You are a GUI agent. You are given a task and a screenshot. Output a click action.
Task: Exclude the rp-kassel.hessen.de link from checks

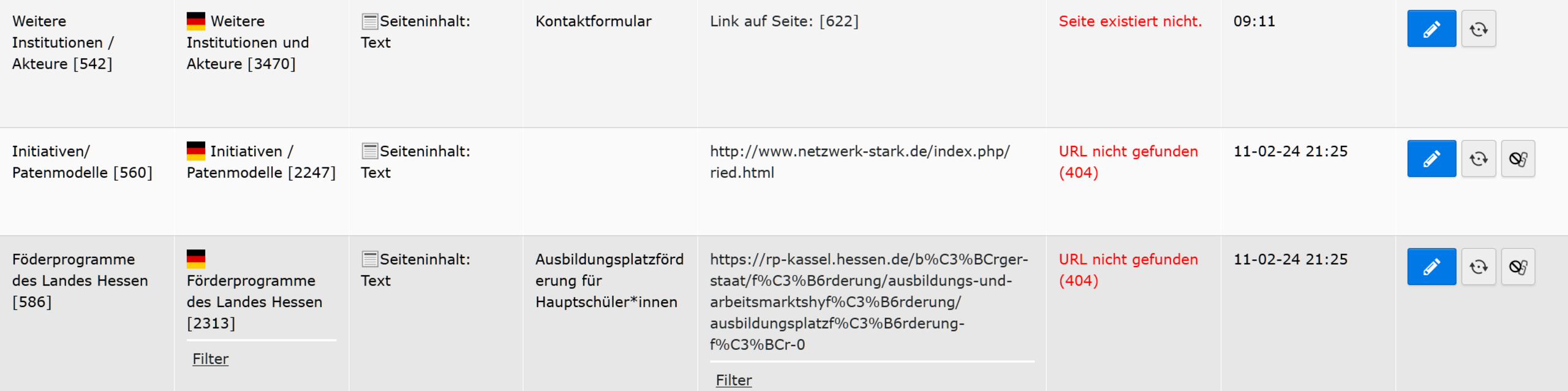[x=1517, y=267]
